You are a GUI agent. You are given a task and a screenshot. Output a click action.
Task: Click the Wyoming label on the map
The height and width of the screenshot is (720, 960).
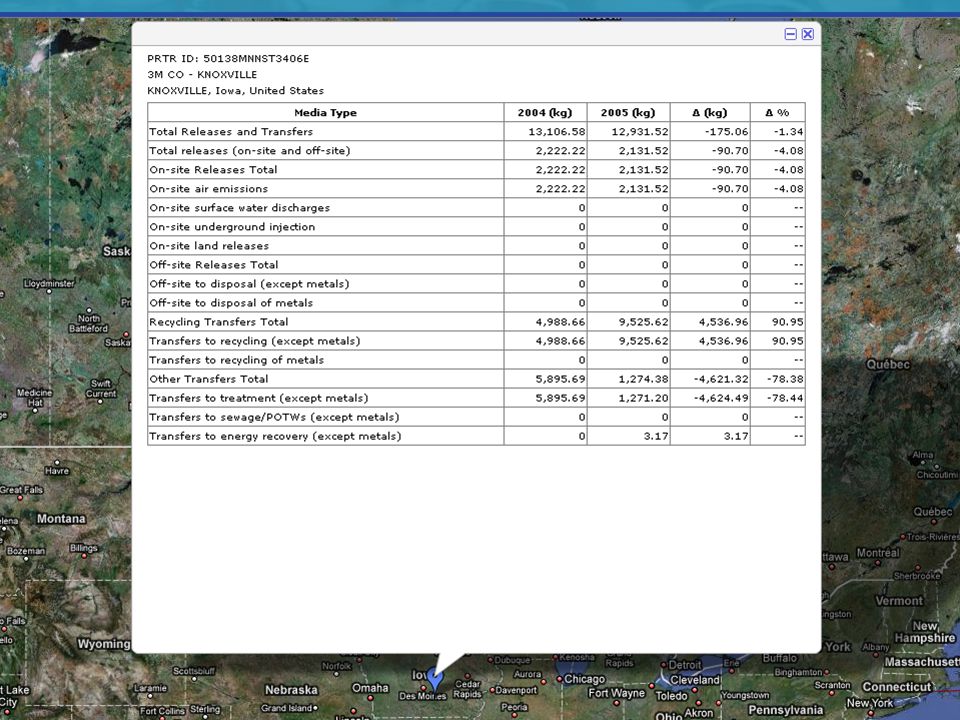pyautogui.click(x=103, y=643)
